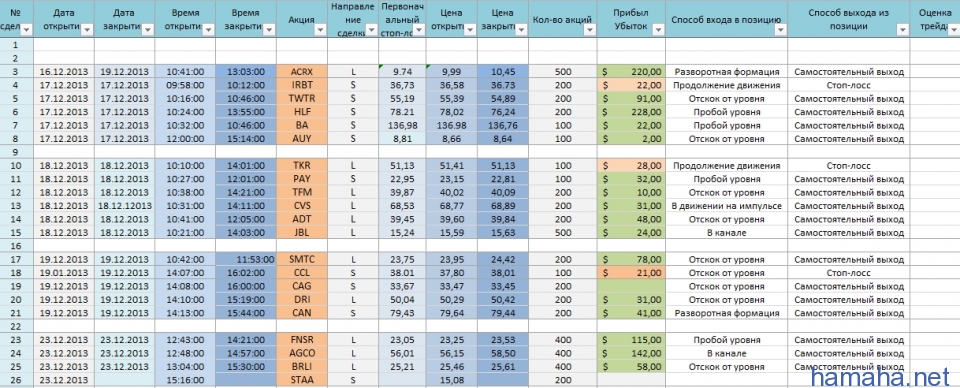Open the Дата открытия filter dropdown

pos(87,29)
